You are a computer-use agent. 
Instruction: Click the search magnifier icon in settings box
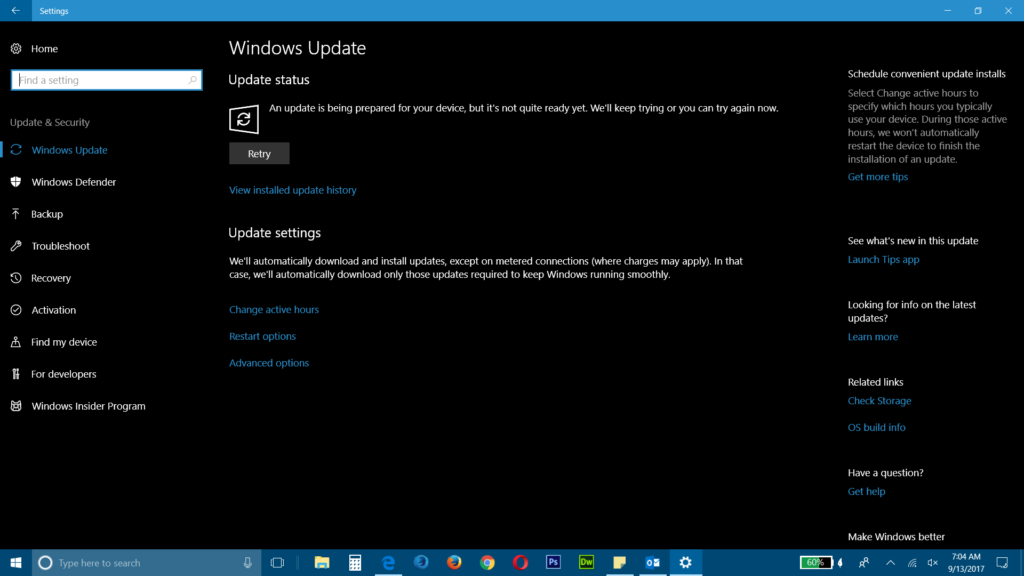pyautogui.click(x=192, y=80)
